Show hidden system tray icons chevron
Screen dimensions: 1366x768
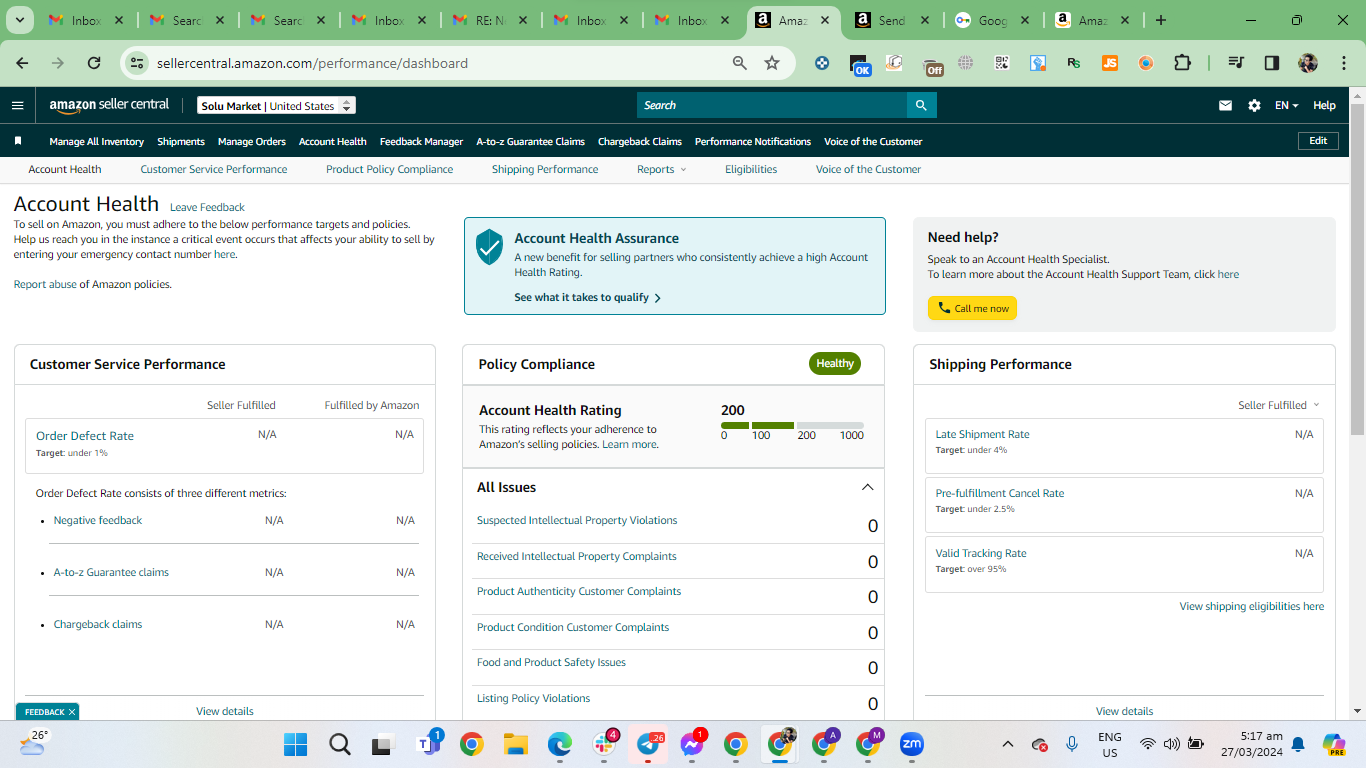click(1008, 744)
